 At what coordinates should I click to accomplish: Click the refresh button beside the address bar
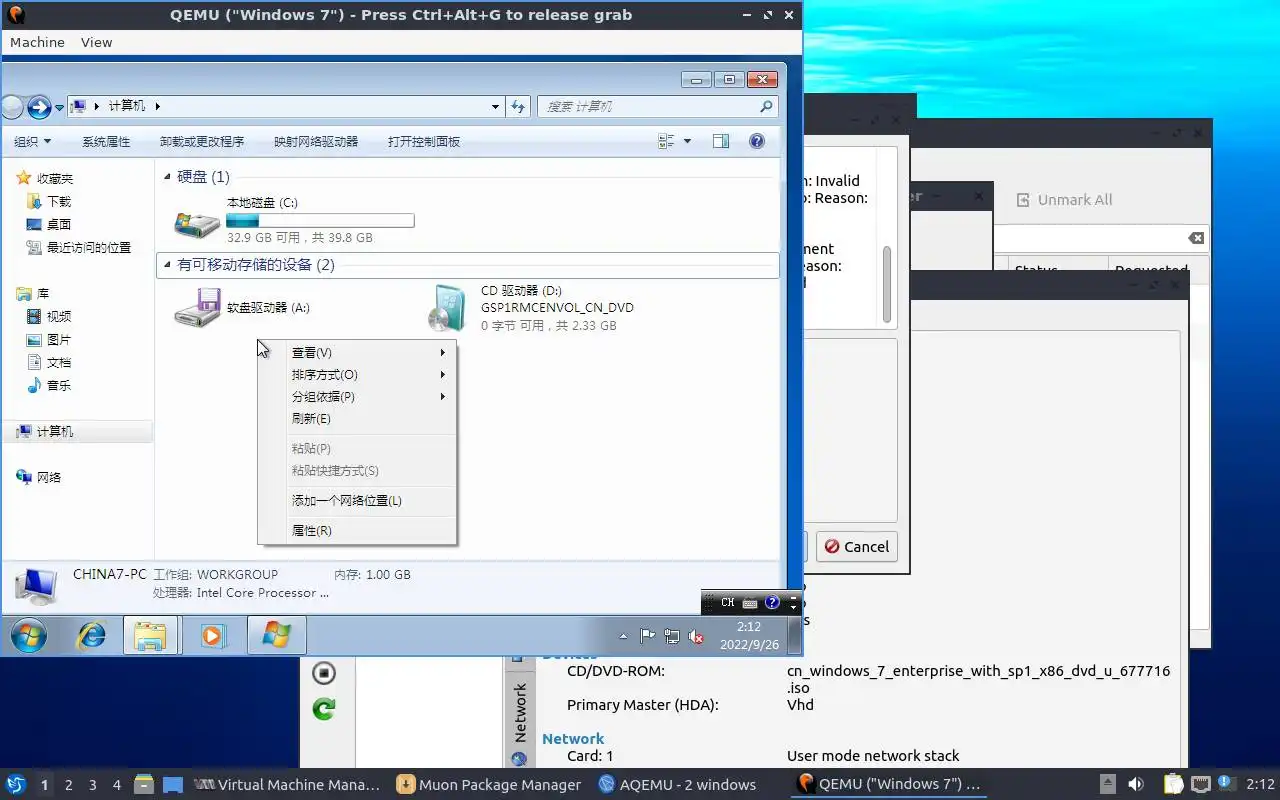click(x=518, y=106)
